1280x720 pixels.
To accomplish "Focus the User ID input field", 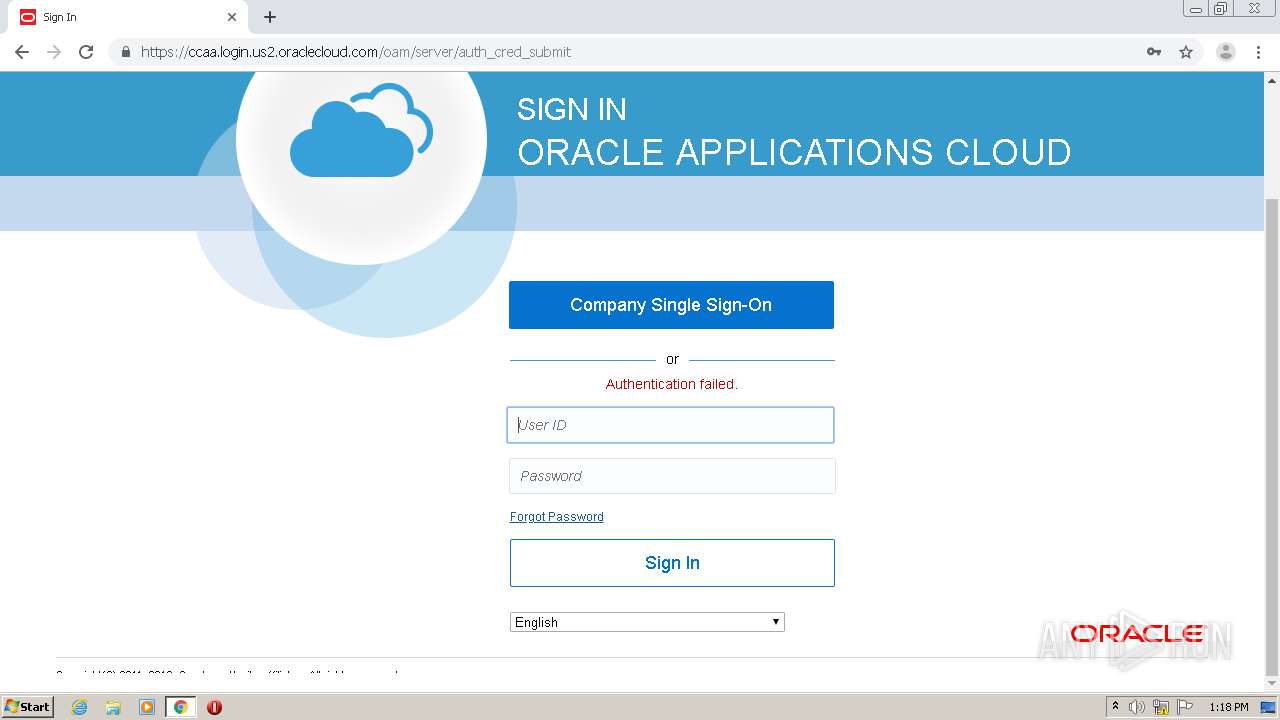I will (x=671, y=425).
